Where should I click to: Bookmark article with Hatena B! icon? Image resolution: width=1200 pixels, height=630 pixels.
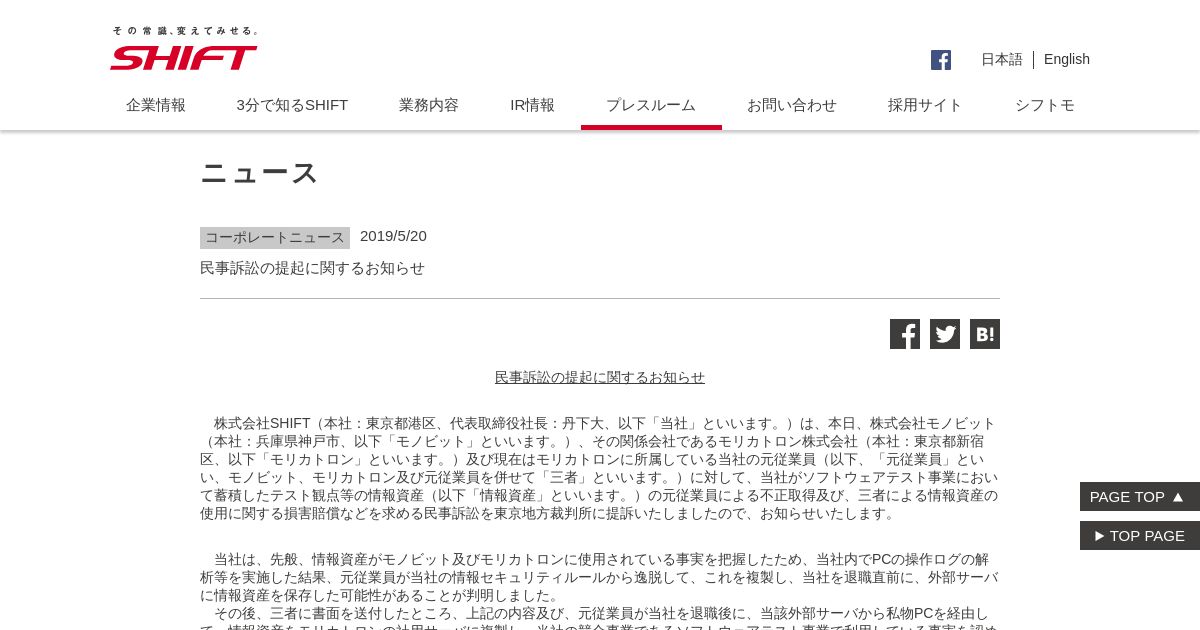985,334
